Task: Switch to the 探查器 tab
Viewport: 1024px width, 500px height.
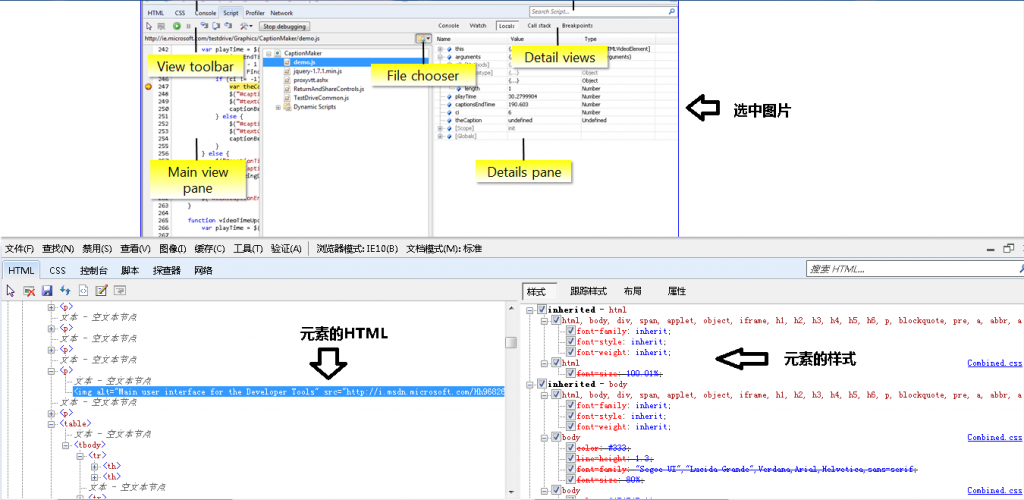Action: (167, 270)
